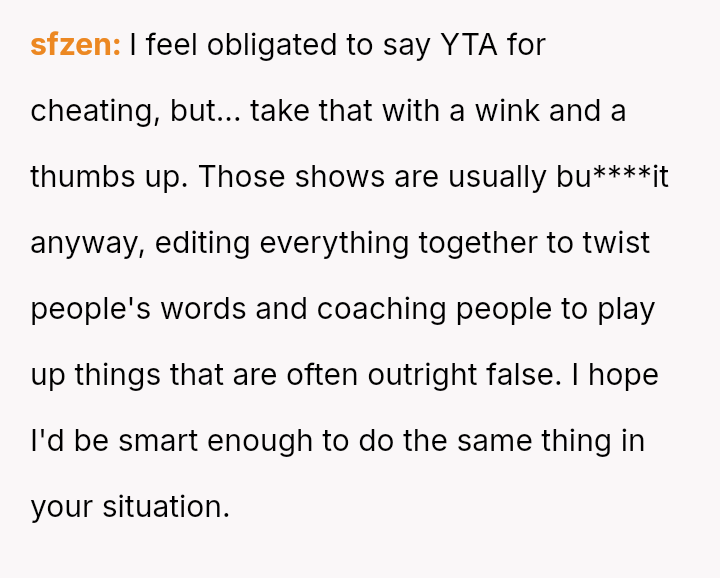Click the word "editing" in the comment

click(206, 243)
